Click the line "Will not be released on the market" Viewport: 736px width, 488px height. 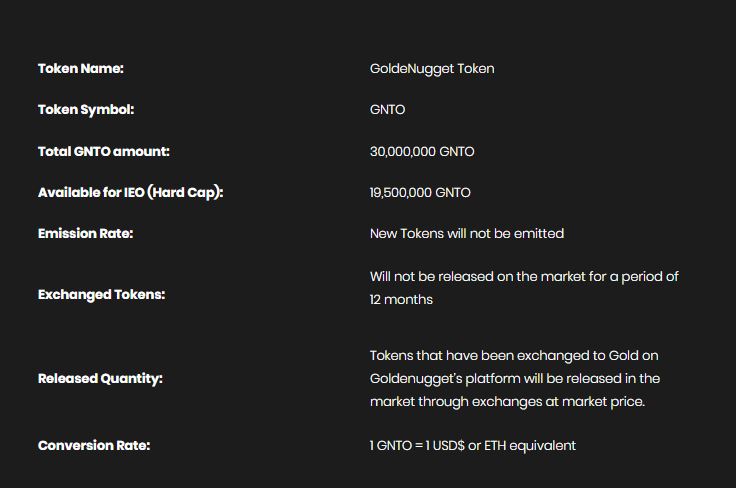(524, 276)
